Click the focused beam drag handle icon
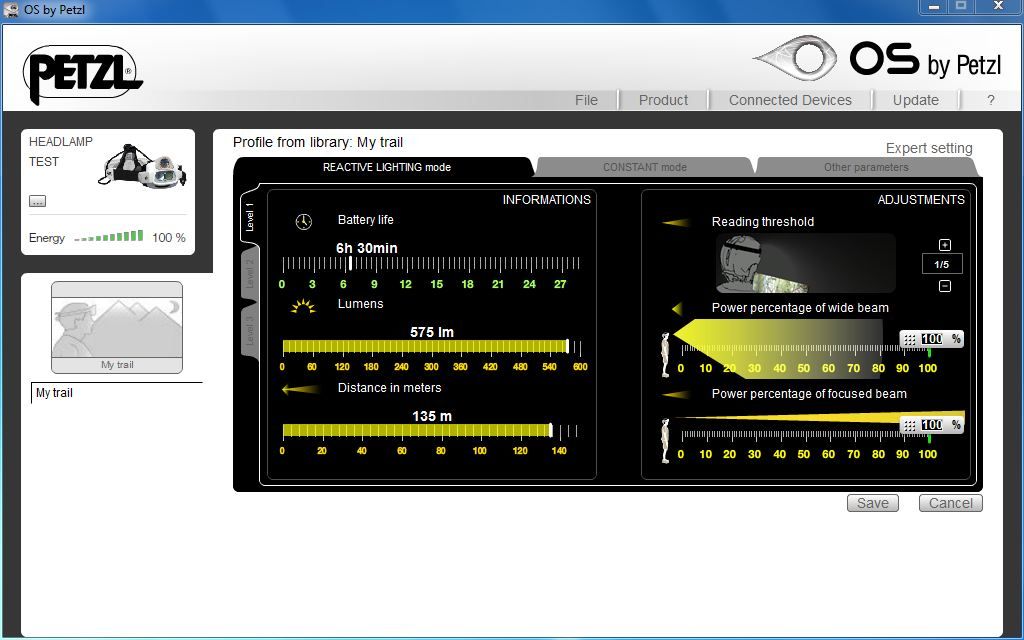1024x640 pixels. pyautogui.click(x=910, y=426)
